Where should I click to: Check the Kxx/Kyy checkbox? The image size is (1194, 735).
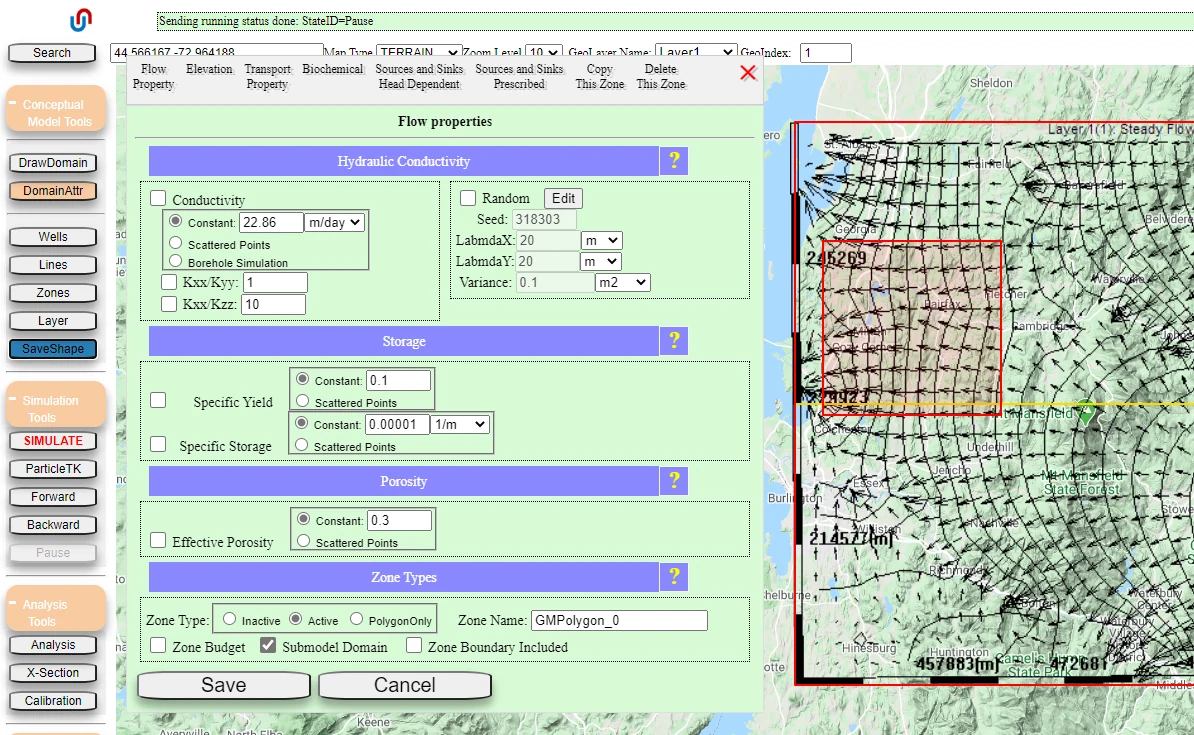point(169,282)
